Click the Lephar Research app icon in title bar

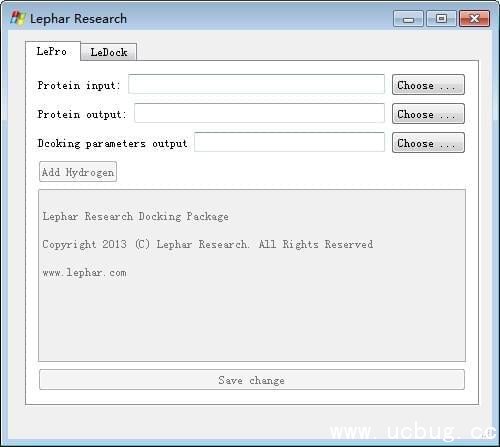point(17,18)
